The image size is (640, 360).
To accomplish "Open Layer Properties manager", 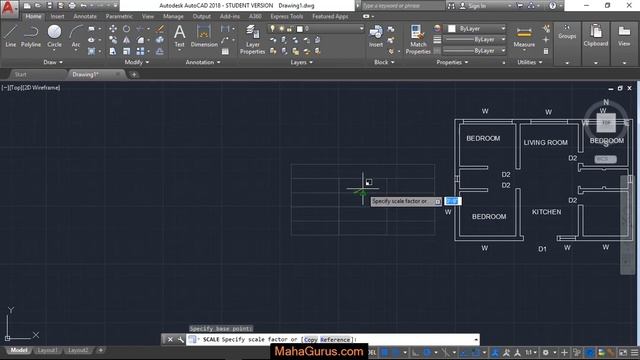I will pos(252,39).
